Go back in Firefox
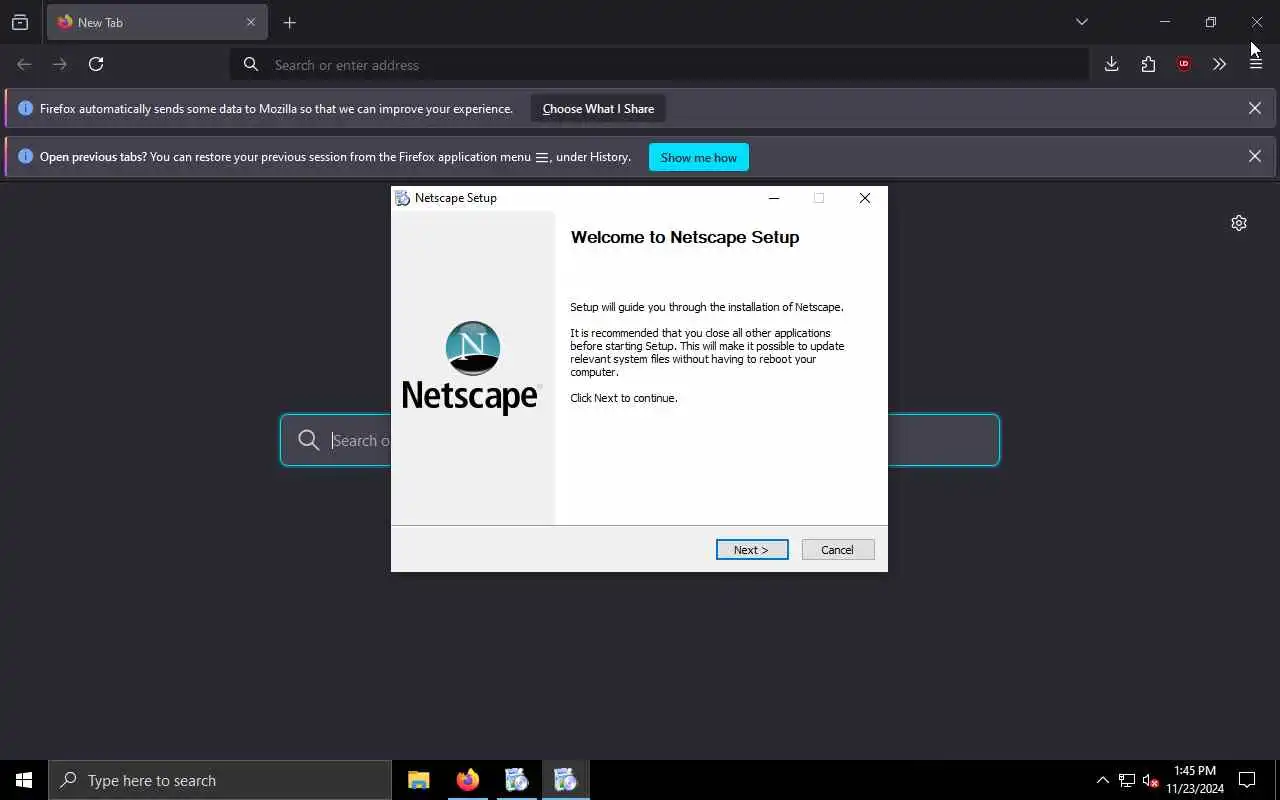 click(x=24, y=64)
